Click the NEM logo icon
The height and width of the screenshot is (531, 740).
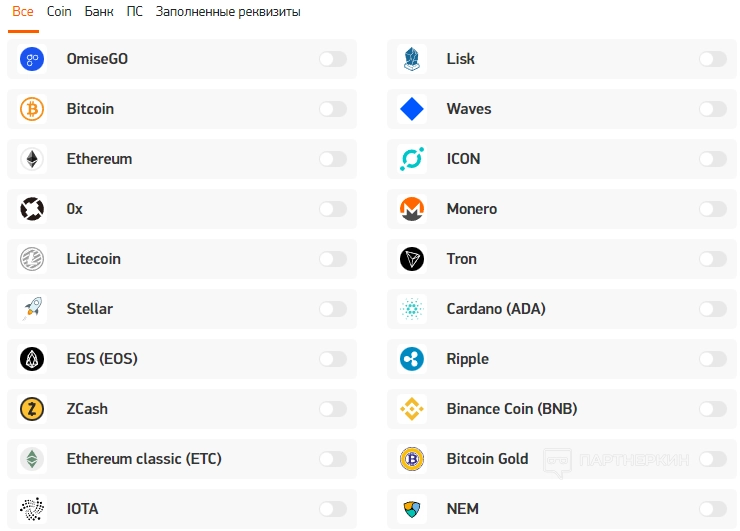point(412,508)
